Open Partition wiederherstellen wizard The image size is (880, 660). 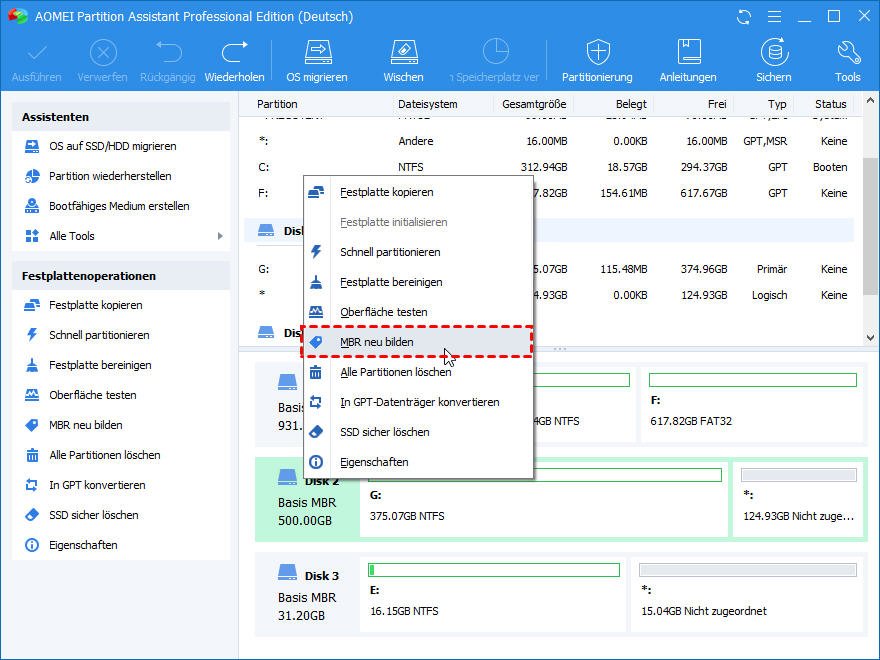point(110,176)
